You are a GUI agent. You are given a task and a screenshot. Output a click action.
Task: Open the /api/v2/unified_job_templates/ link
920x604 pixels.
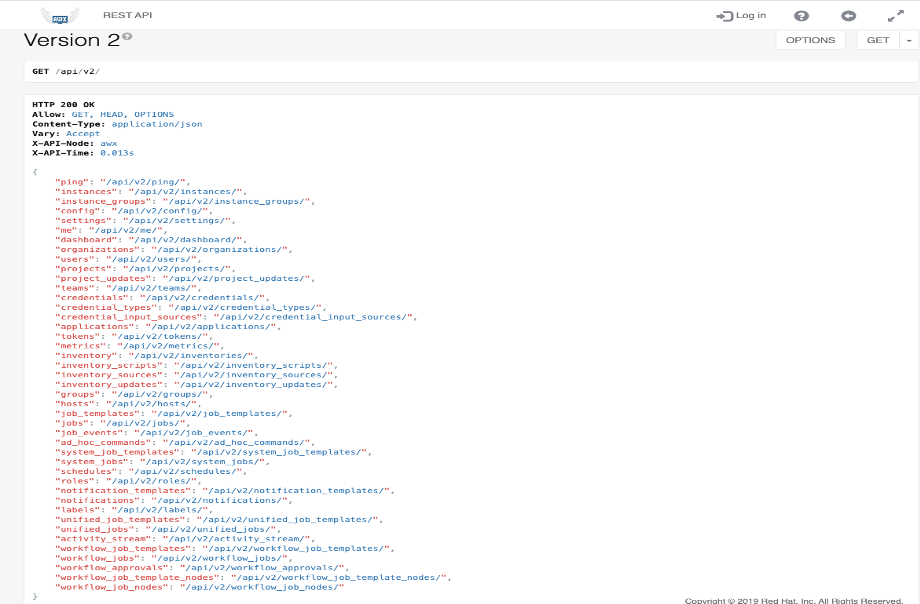(288, 519)
